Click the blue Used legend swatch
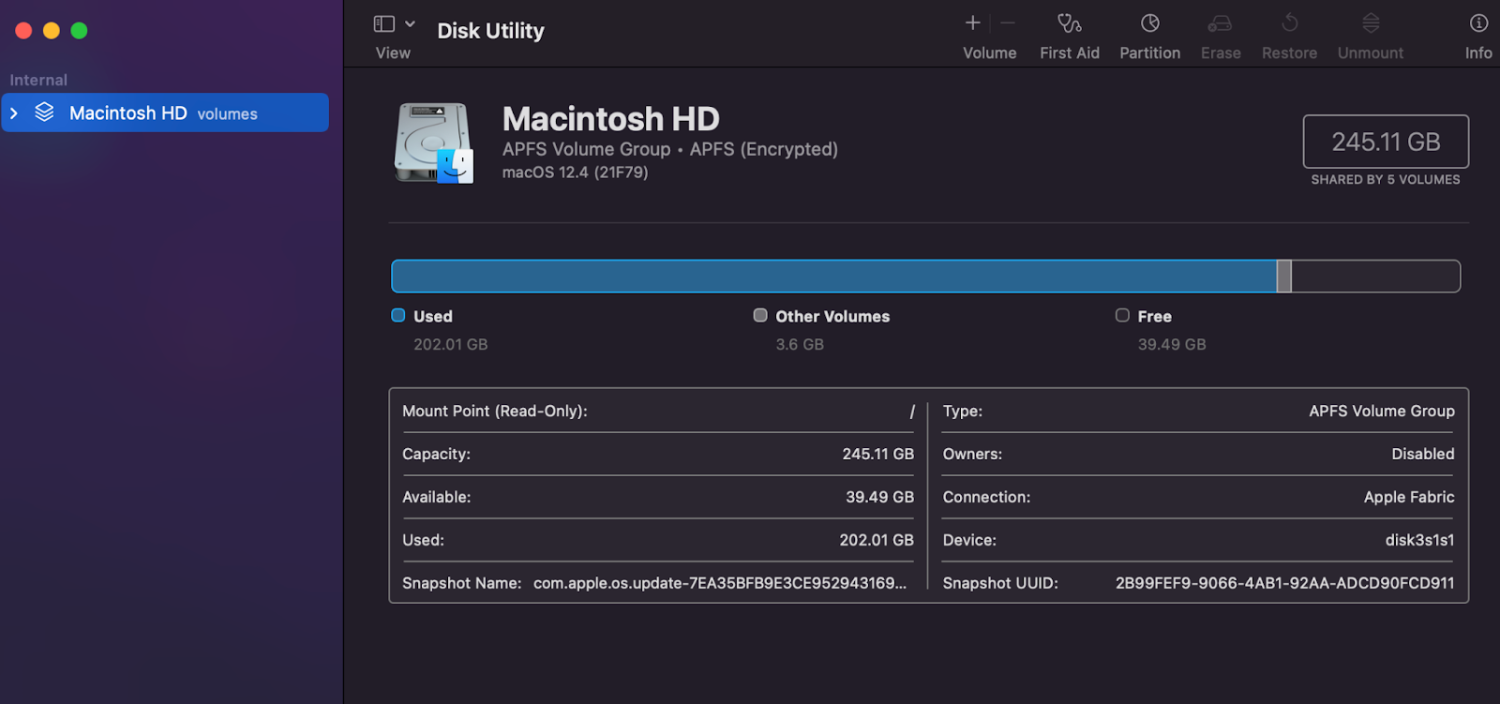 tap(398, 316)
